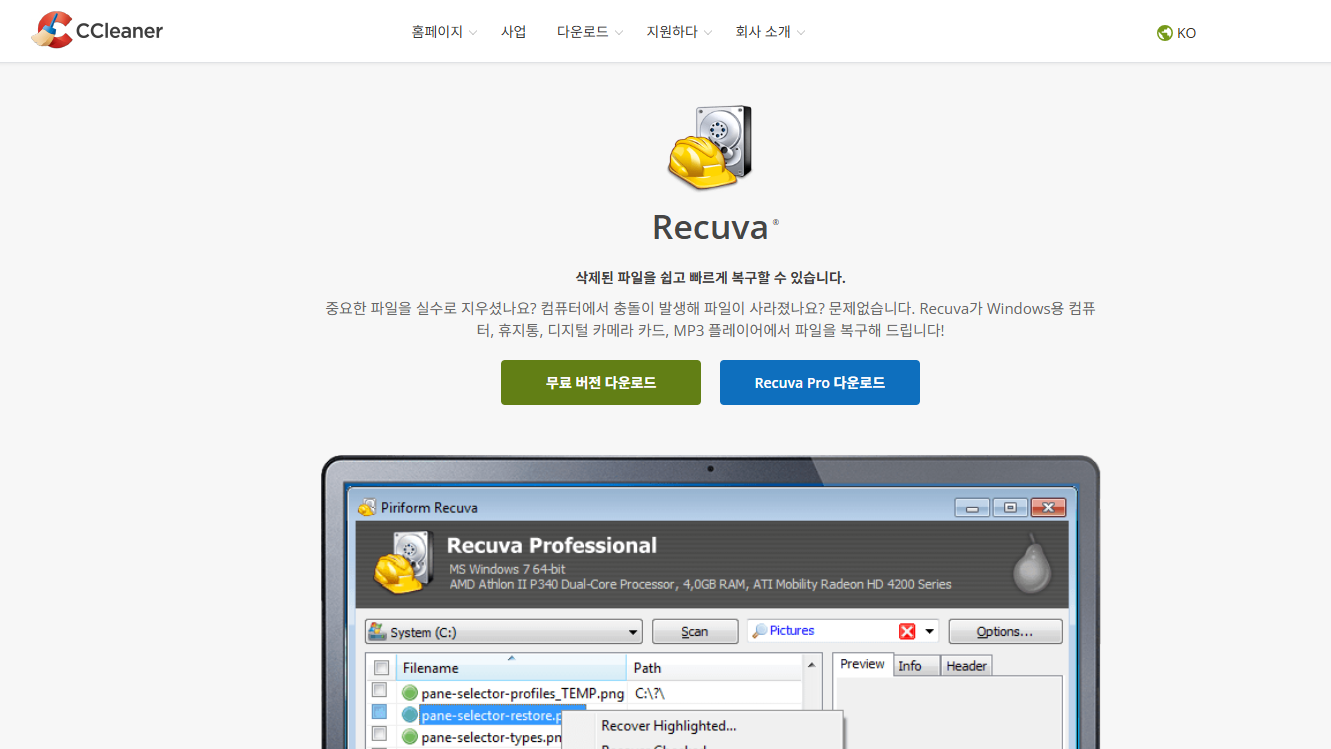Expand the 다운로드 menu

(x=590, y=32)
